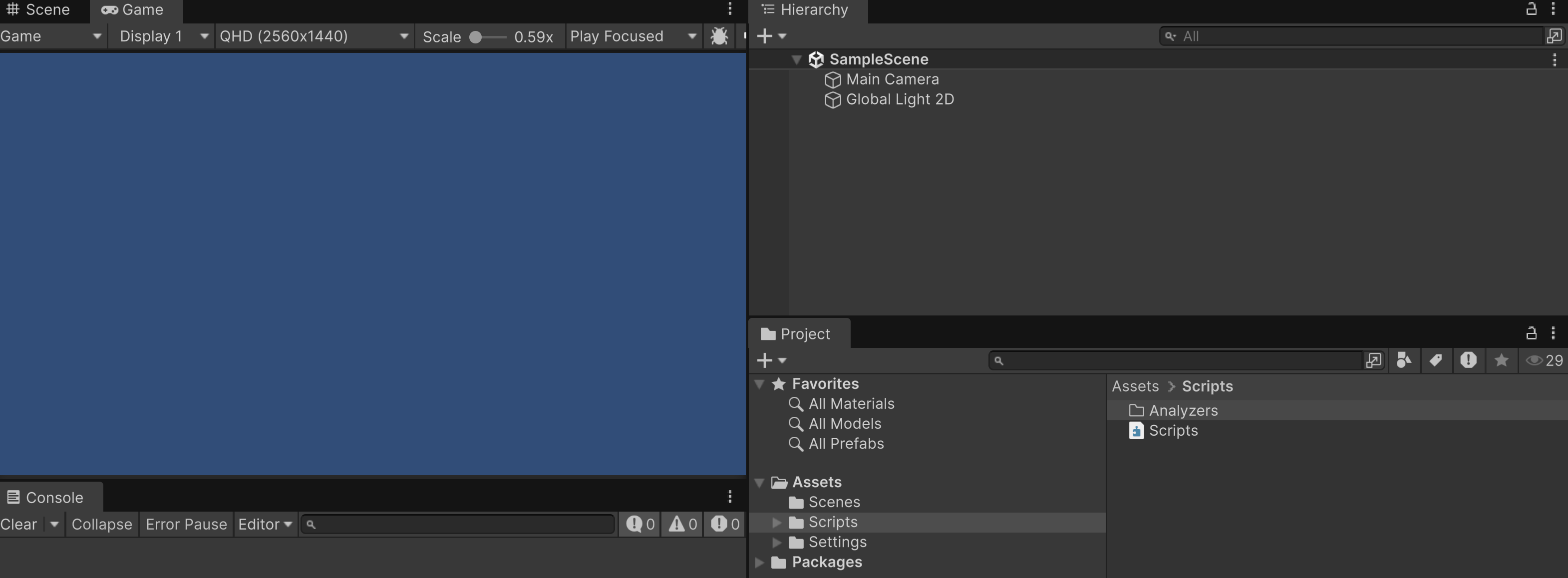The height and width of the screenshot is (578, 1568).
Task: Open the Search by Type filter icon
Action: [x=1404, y=361]
